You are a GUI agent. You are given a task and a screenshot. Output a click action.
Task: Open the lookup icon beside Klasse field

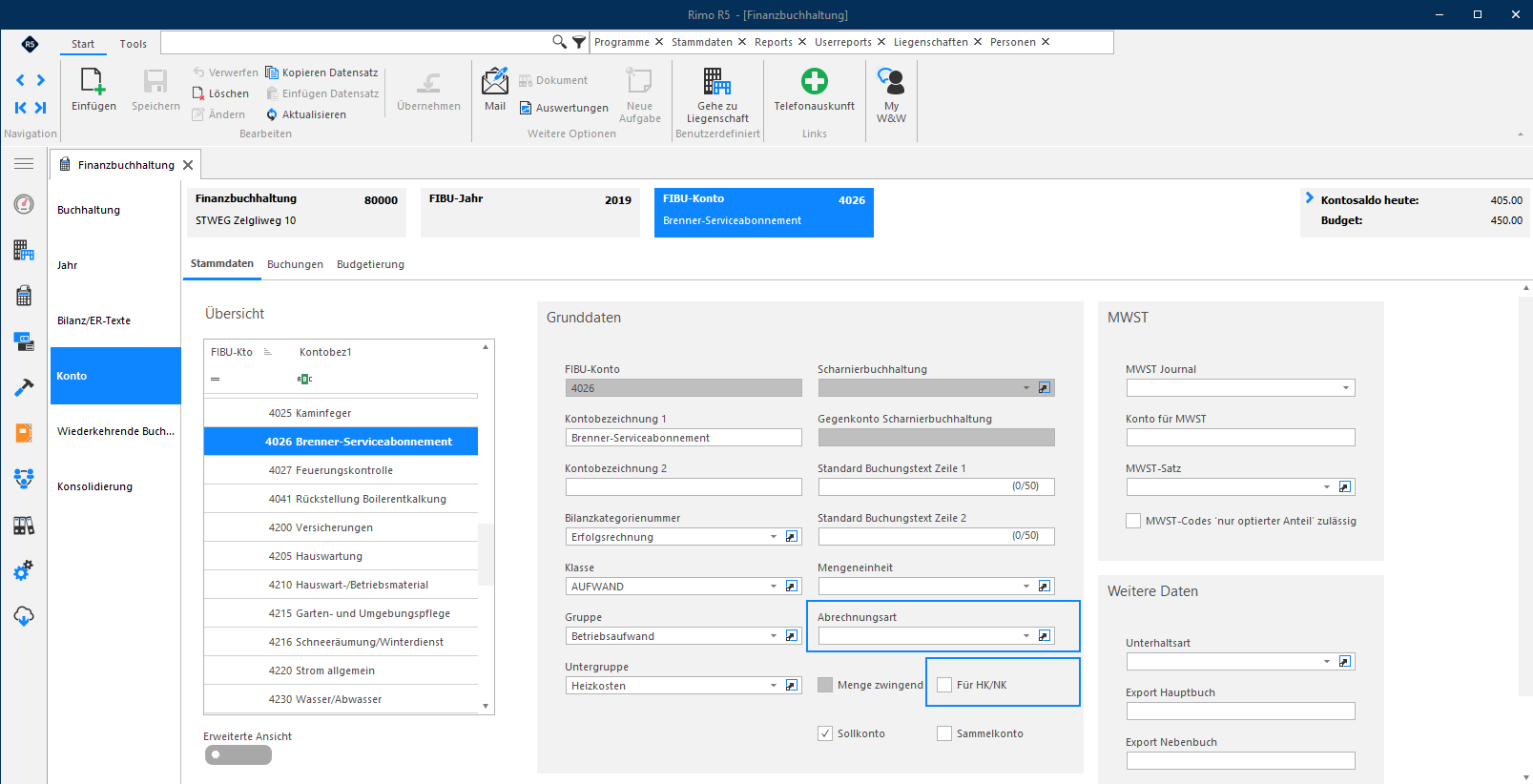point(792,587)
